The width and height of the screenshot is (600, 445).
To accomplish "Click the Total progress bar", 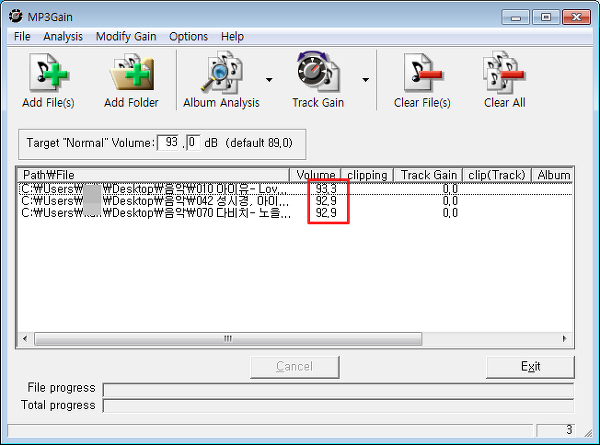I will pyautogui.click(x=338, y=406).
